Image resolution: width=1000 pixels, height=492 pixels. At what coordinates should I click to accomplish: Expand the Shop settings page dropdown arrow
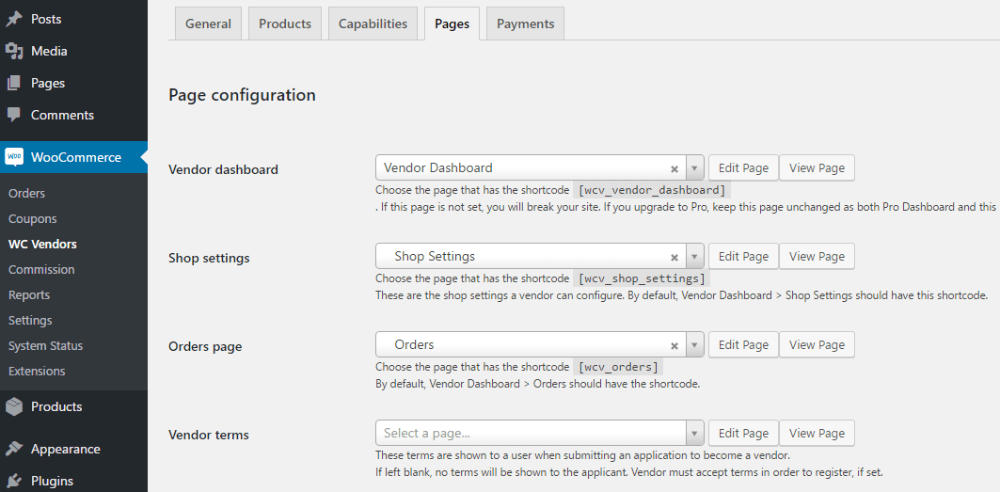[x=695, y=257]
